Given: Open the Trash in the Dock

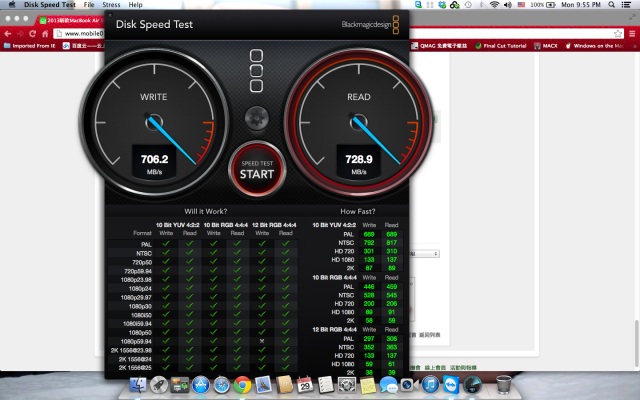Looking at the screenshot, I should (x=504, y=384).
